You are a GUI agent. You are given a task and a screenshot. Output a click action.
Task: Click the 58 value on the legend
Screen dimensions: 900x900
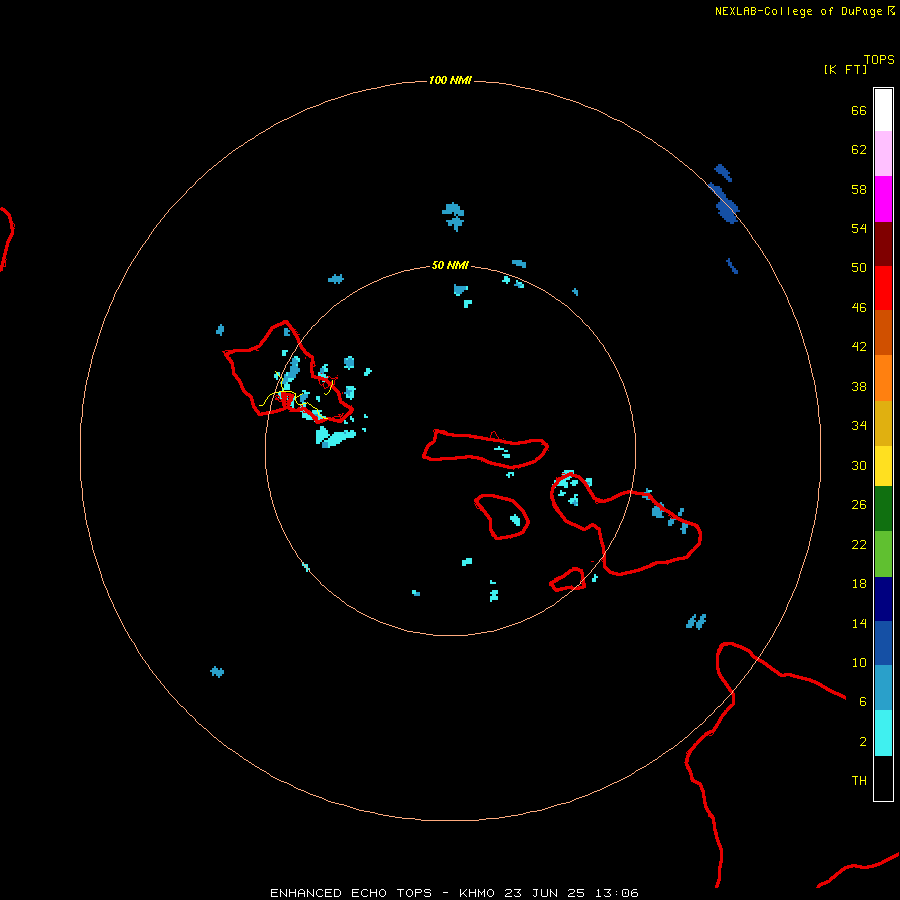coord(859,189)
